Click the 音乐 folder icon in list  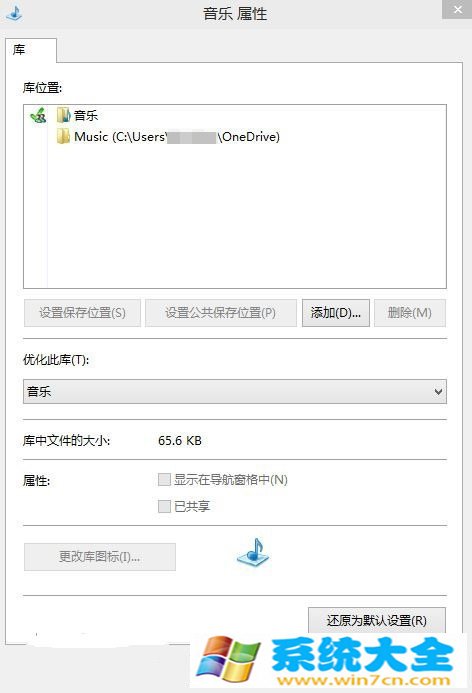pyautogui.click(x=64, y=115)
